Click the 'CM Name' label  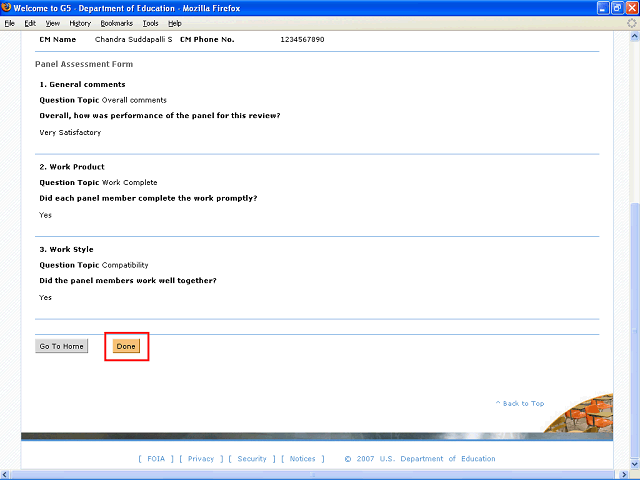click(58, 40)
